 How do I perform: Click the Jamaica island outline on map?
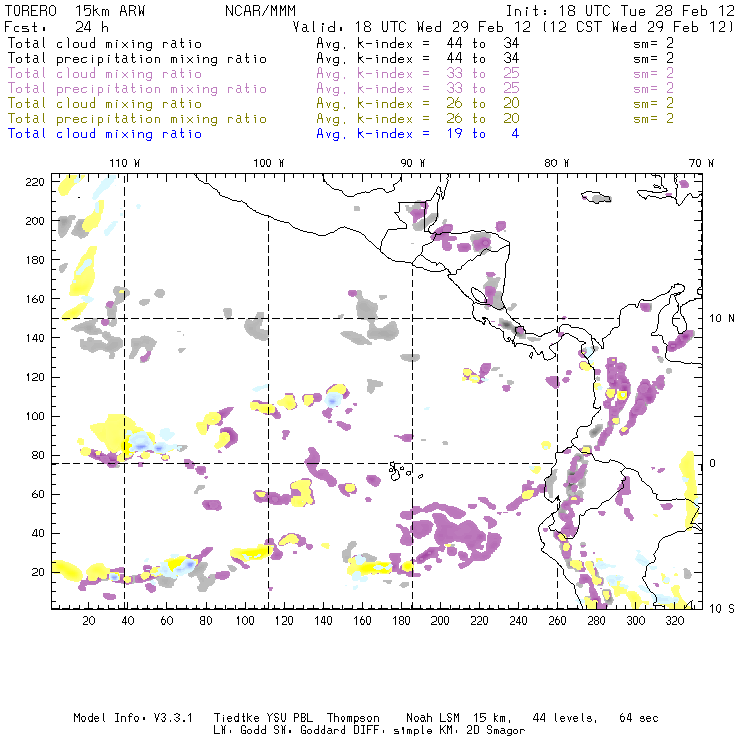tap(596, 197)
